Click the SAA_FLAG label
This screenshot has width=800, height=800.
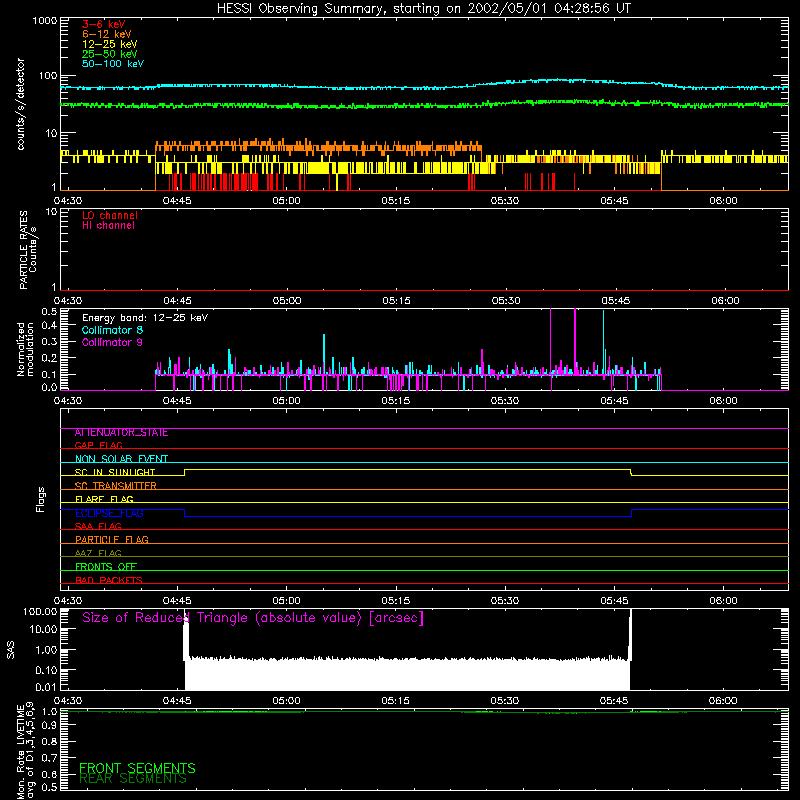[x=98, y=526]
